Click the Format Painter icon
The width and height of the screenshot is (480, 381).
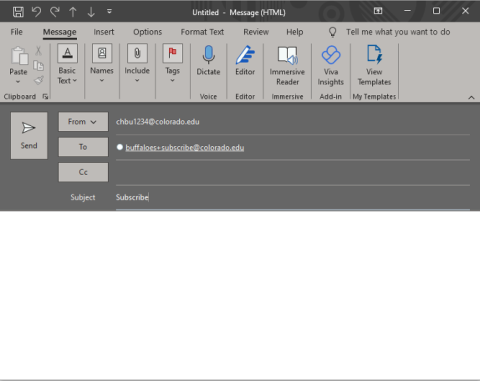pyautogui.click(x=39, y=80)
